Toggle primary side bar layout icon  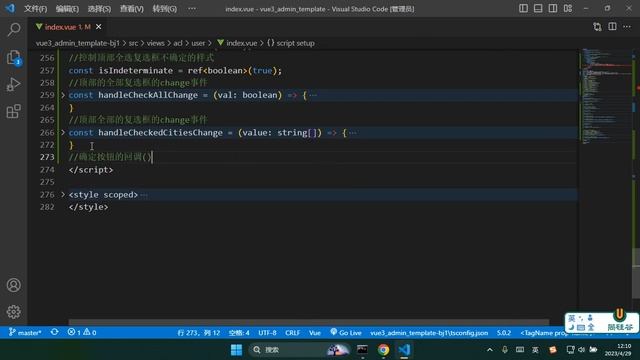tap(523, 8)
